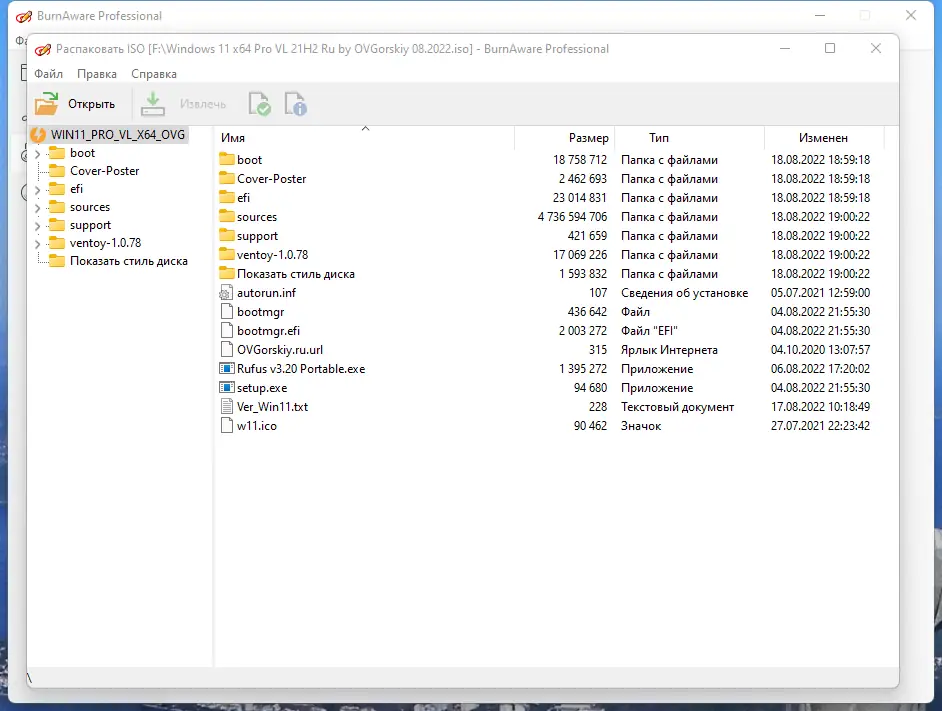Click the date 06.08.2022 17:20:02

(x=820, y=368)
